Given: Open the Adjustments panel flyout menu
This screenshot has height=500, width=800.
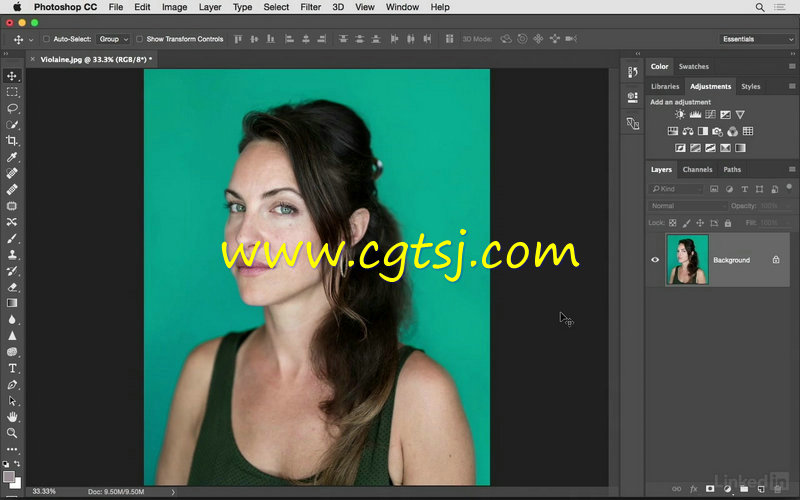Looking at the screenshot, I should click(792, 86).
